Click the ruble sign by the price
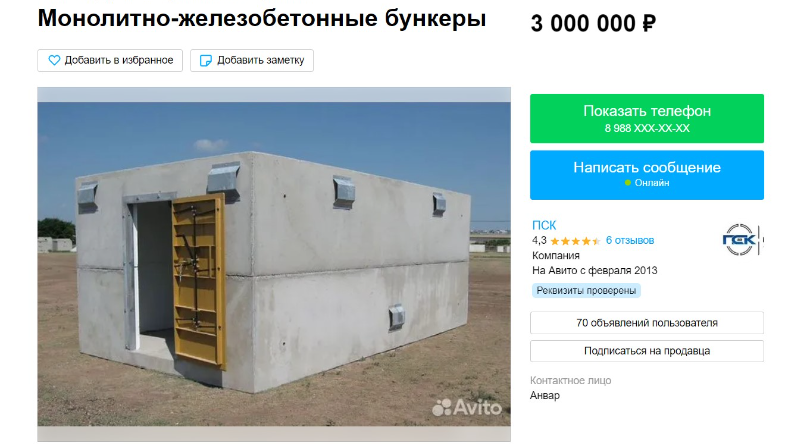 [649, 24]
